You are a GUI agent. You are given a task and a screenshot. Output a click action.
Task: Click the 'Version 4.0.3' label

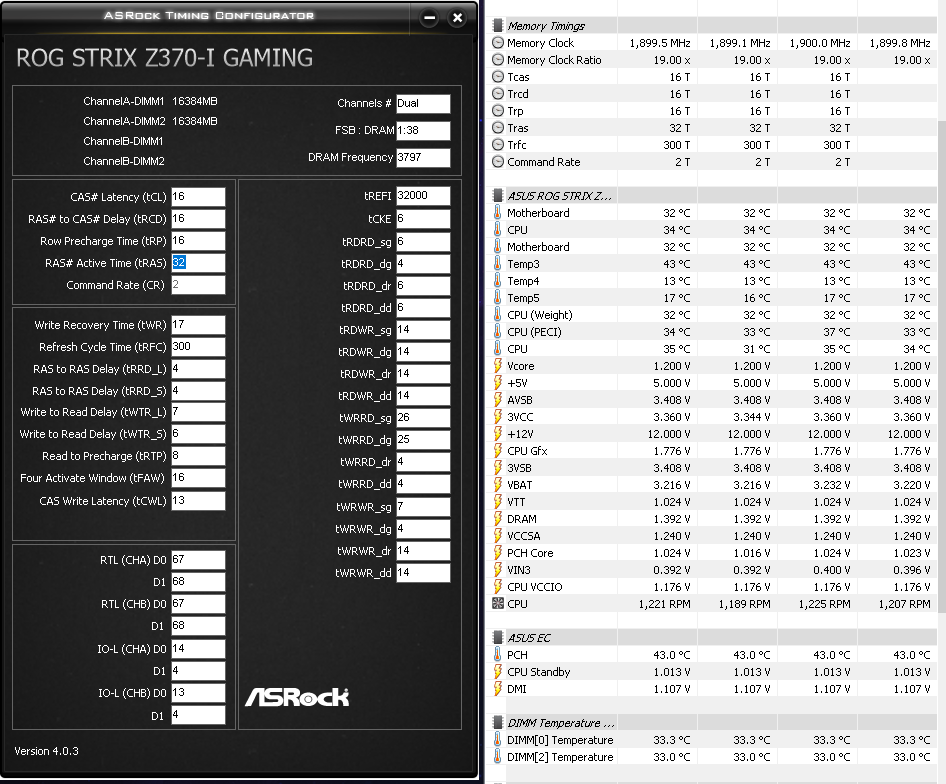[46, 751]
